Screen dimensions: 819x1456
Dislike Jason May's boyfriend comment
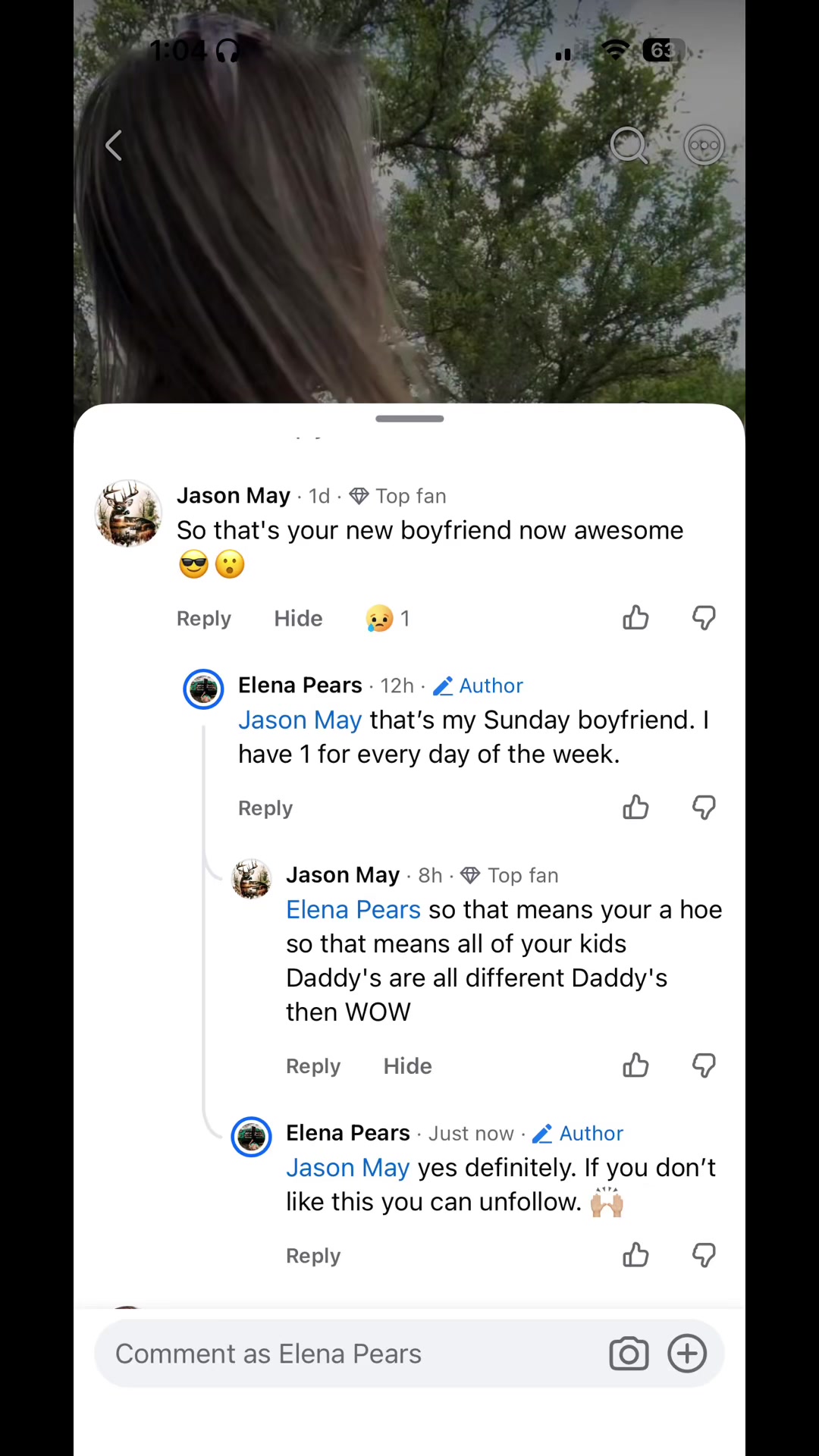pos(704,618)
